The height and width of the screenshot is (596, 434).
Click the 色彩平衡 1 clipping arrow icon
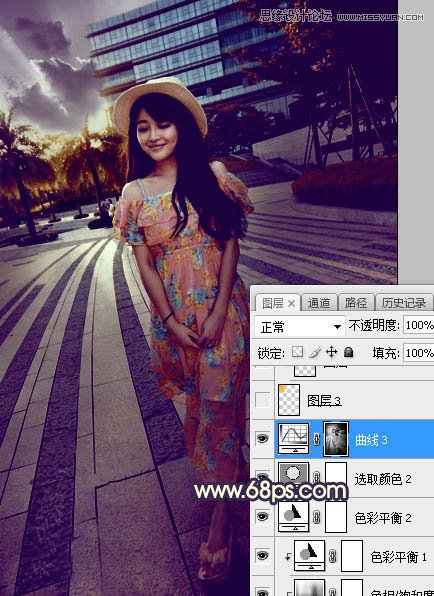(x=288, y=556)
